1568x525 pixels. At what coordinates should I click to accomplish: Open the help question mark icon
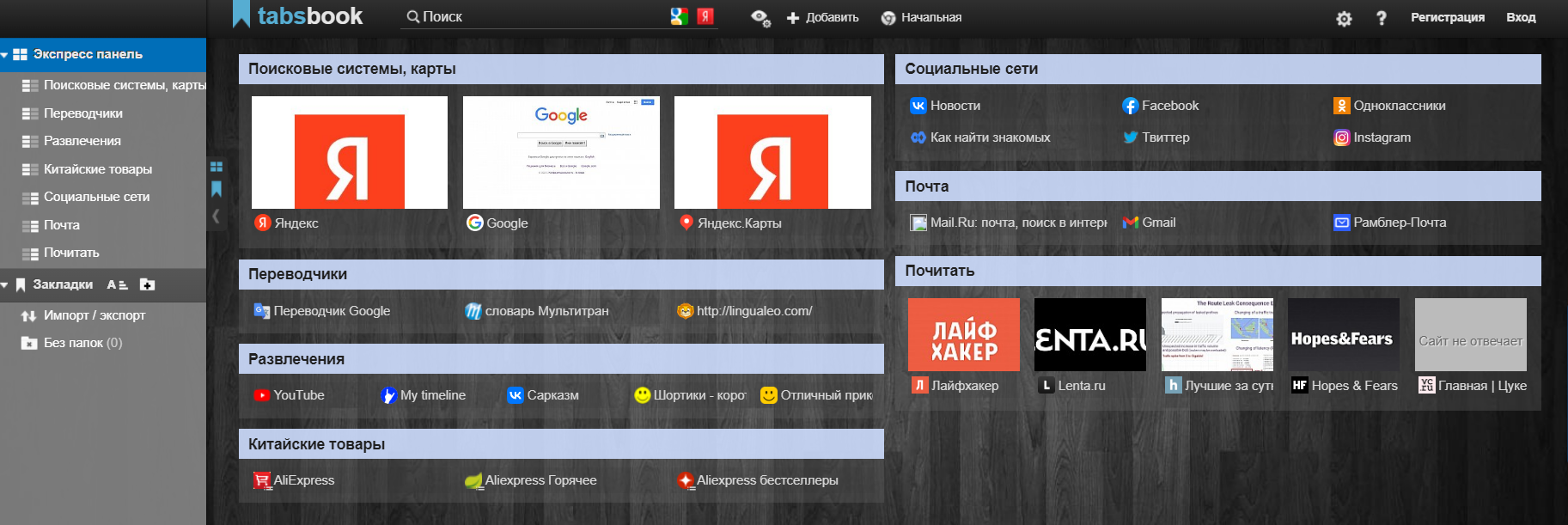tap(1381, 18)
